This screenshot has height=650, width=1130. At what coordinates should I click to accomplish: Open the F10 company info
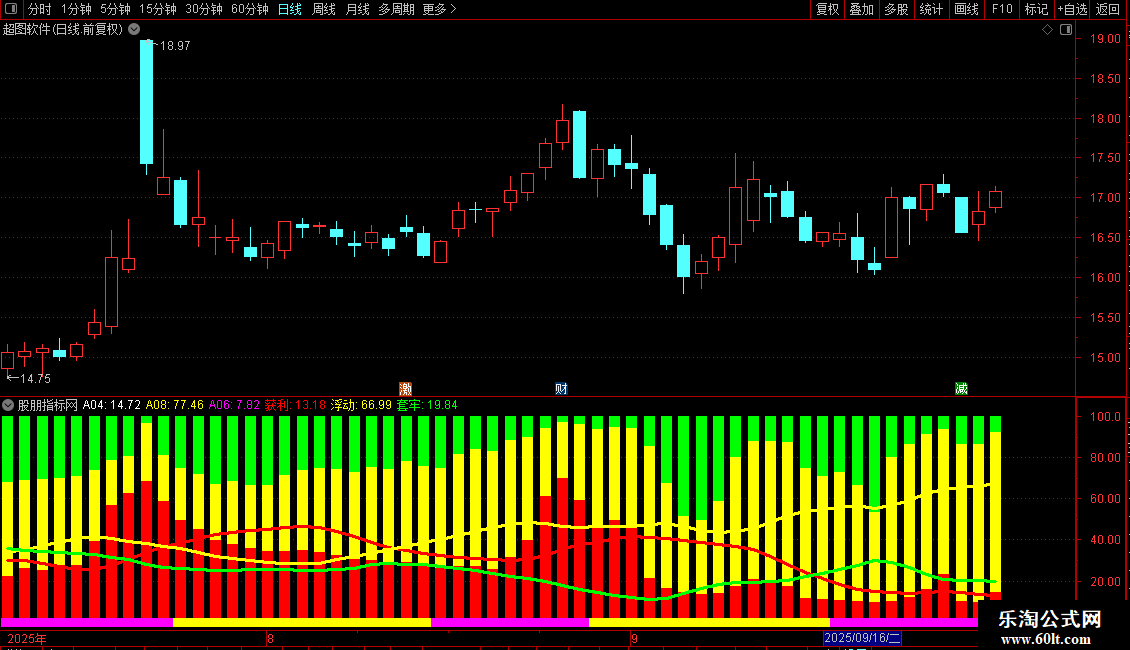1002,9
